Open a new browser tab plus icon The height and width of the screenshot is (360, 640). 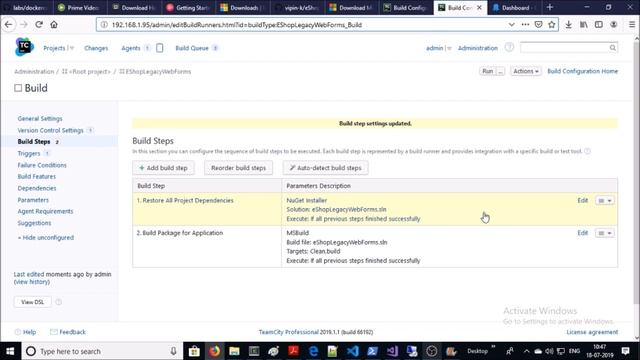coord(550,7)
